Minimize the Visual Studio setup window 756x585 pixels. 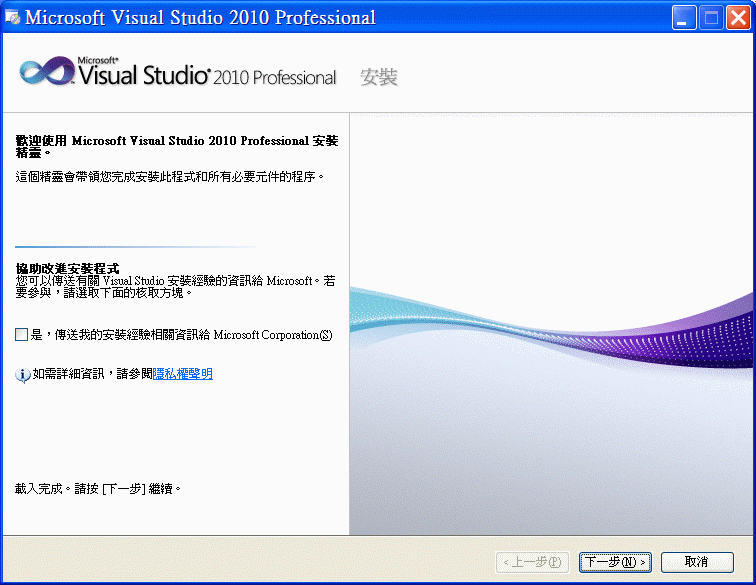tap(683, 18)
